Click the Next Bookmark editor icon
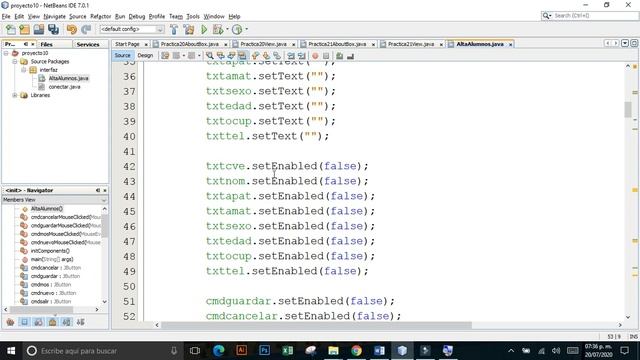This screenshot has height=360, width=640. tap(266, 56)
